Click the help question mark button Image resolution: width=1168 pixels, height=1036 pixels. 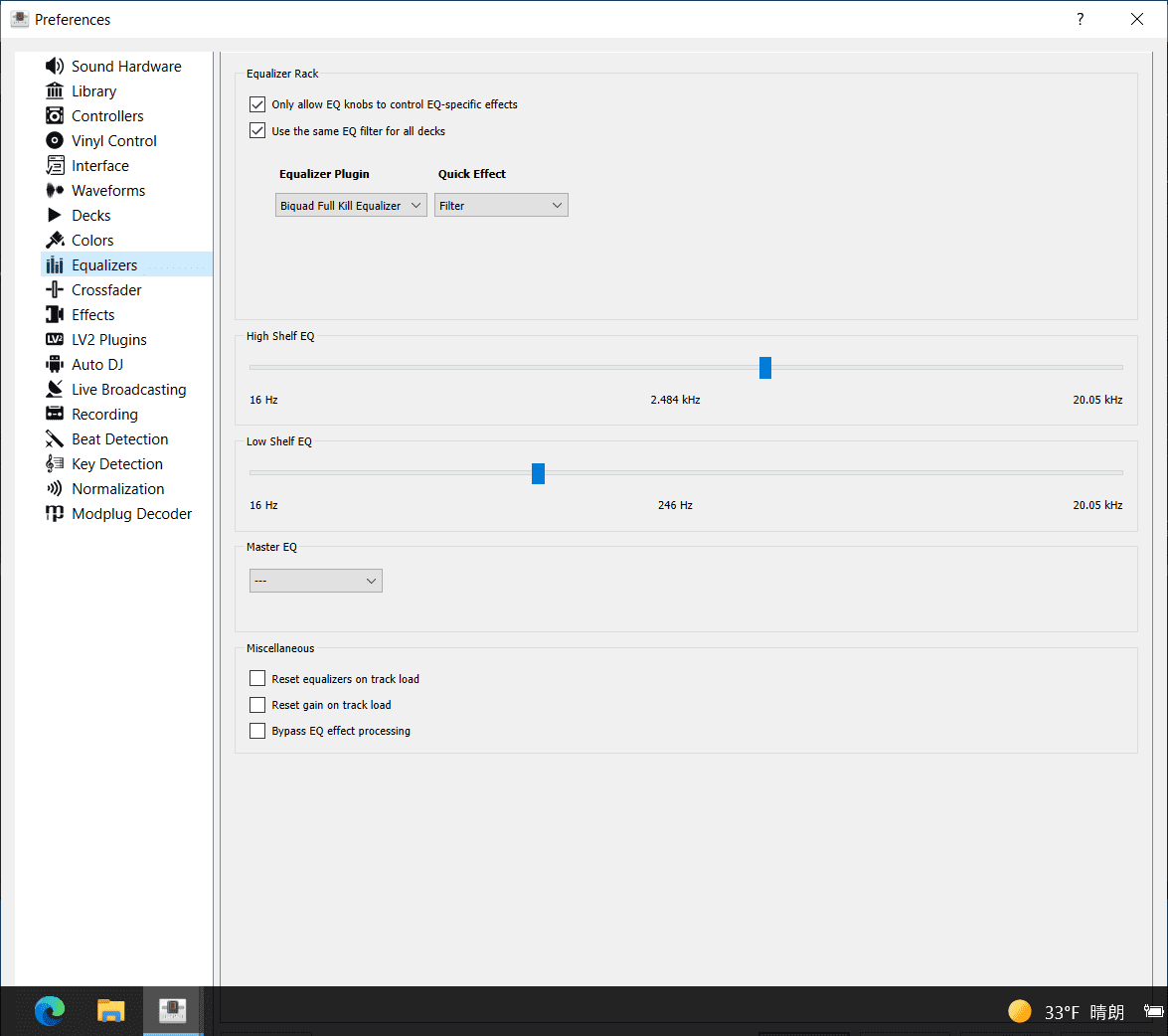1081,19
